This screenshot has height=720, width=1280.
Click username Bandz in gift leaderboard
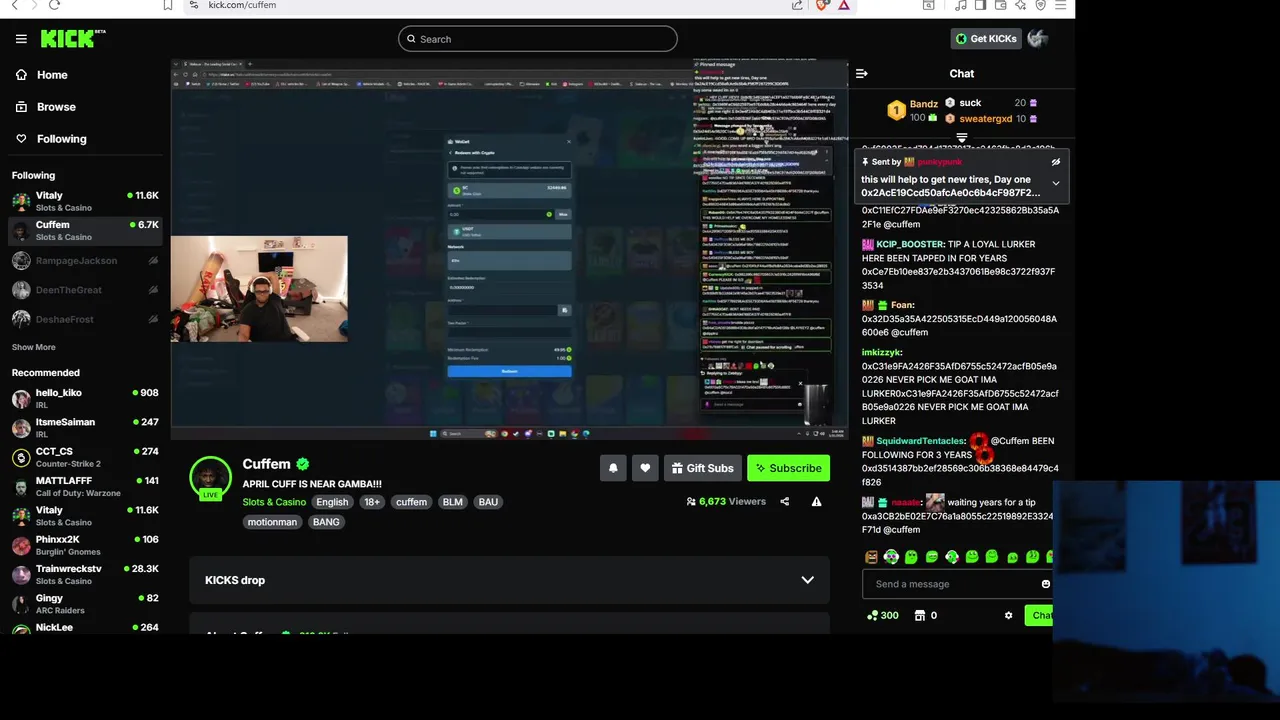(924, 104)
